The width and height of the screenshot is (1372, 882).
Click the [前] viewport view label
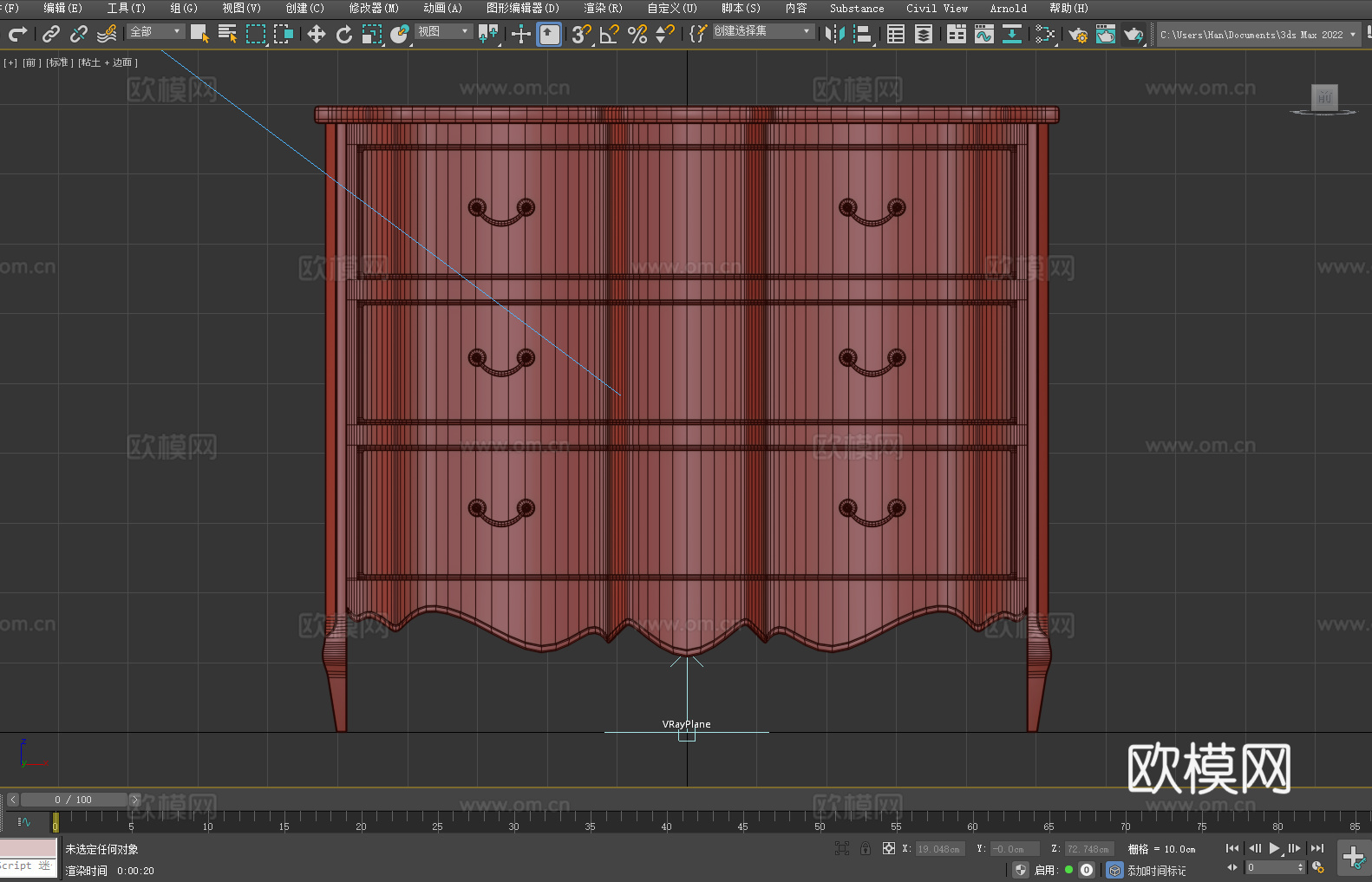pos(32,62)
